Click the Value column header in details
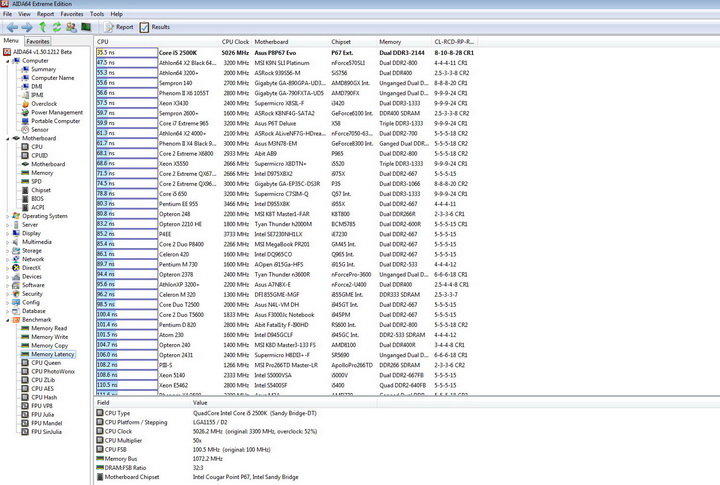 tap(284, 403)
